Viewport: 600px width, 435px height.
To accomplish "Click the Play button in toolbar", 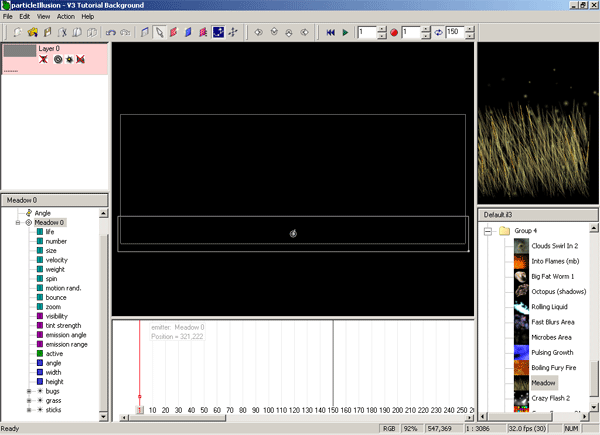I will coord(346,33).
